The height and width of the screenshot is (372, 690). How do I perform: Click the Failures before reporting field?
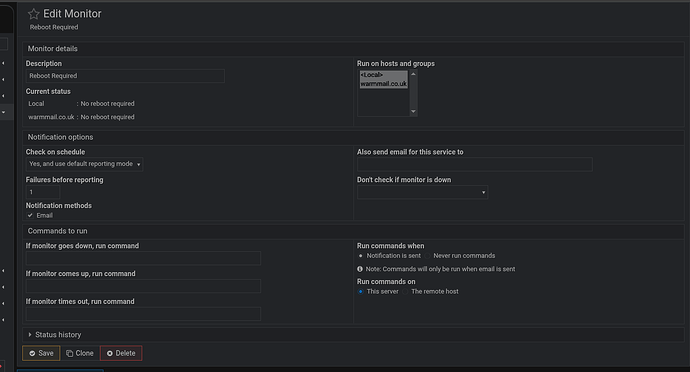point(43,192)
